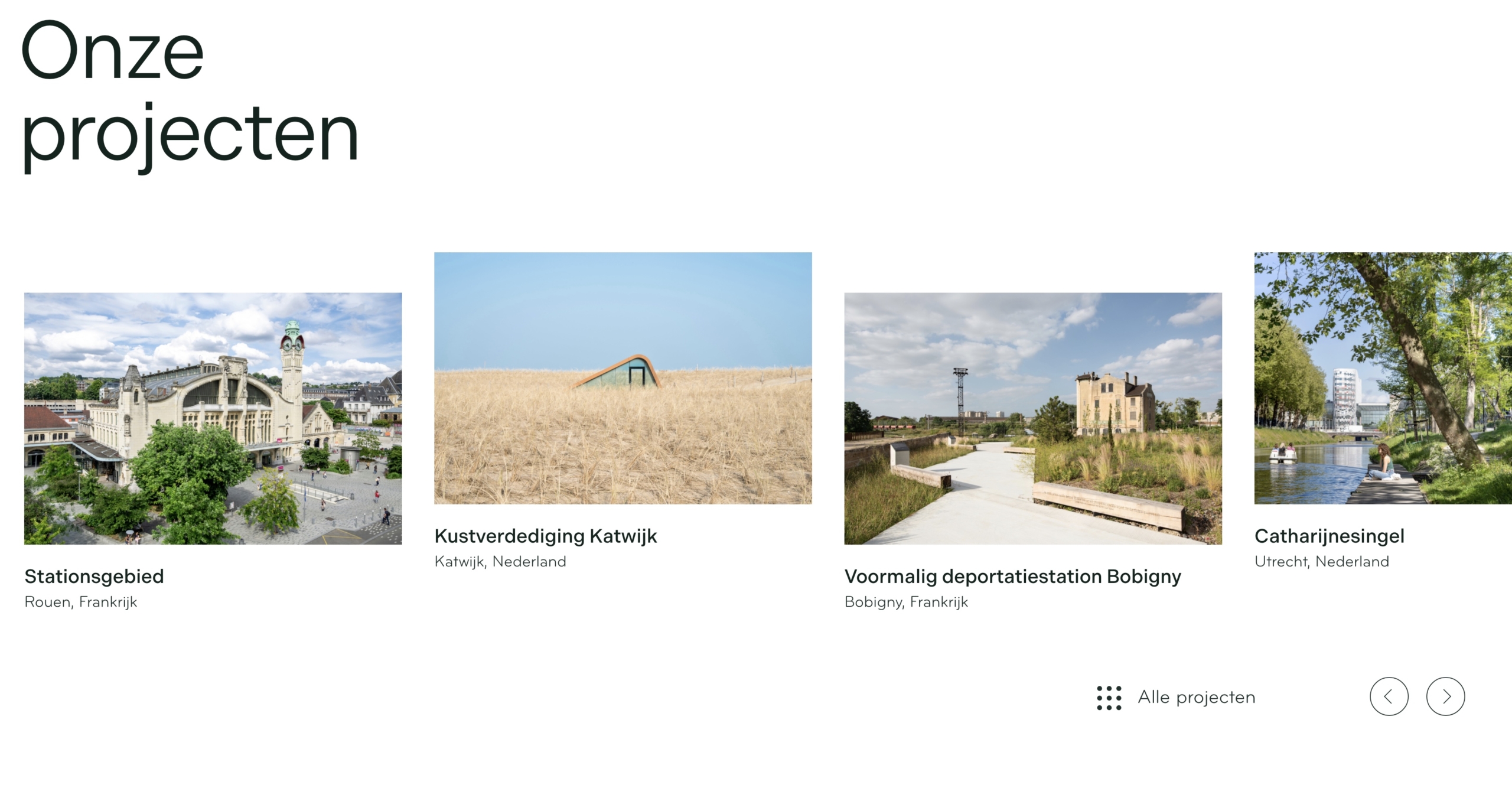This screenshot has height=801, width=1512.
Task: Click the Rouen, Frankrijk location text
Action: 81,602
